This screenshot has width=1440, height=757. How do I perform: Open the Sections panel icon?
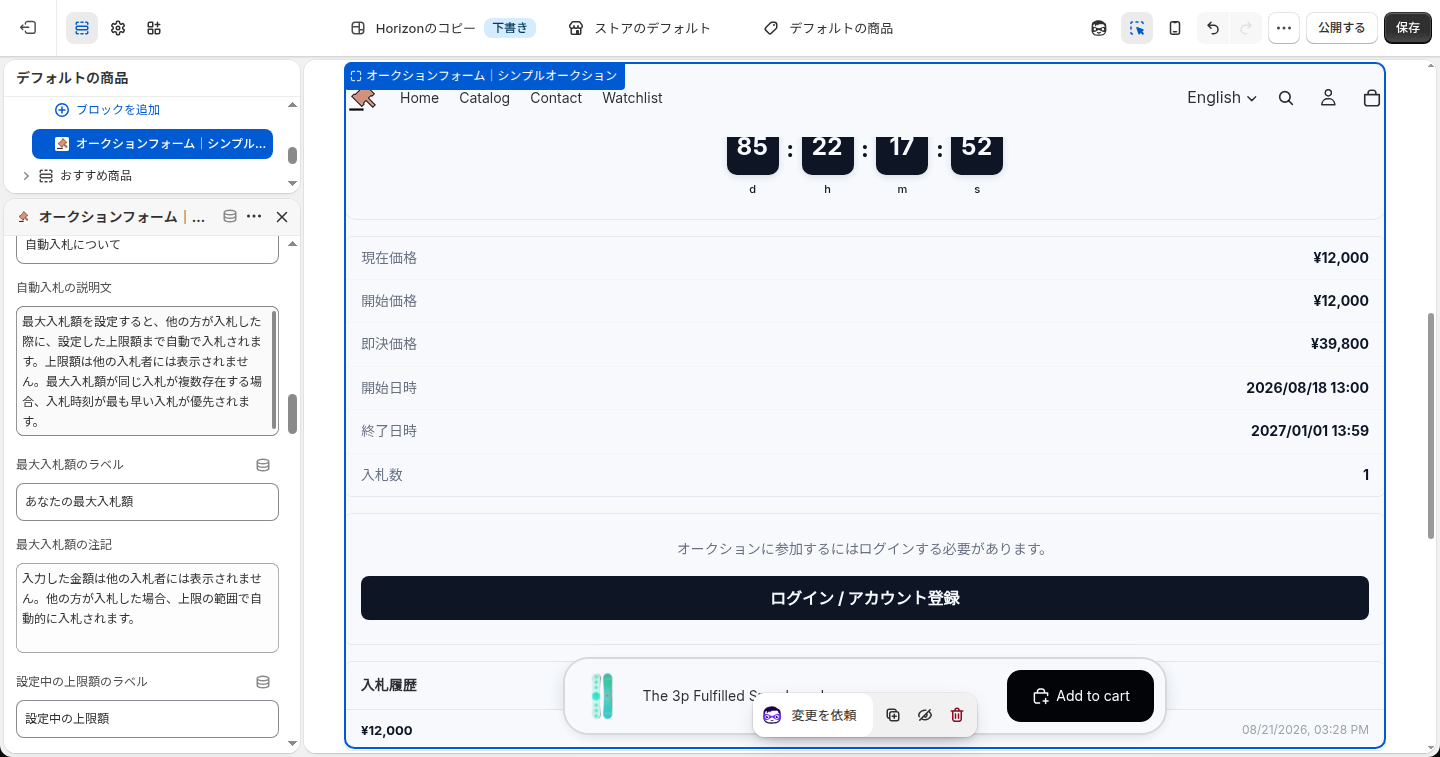(x=82, y=28)
